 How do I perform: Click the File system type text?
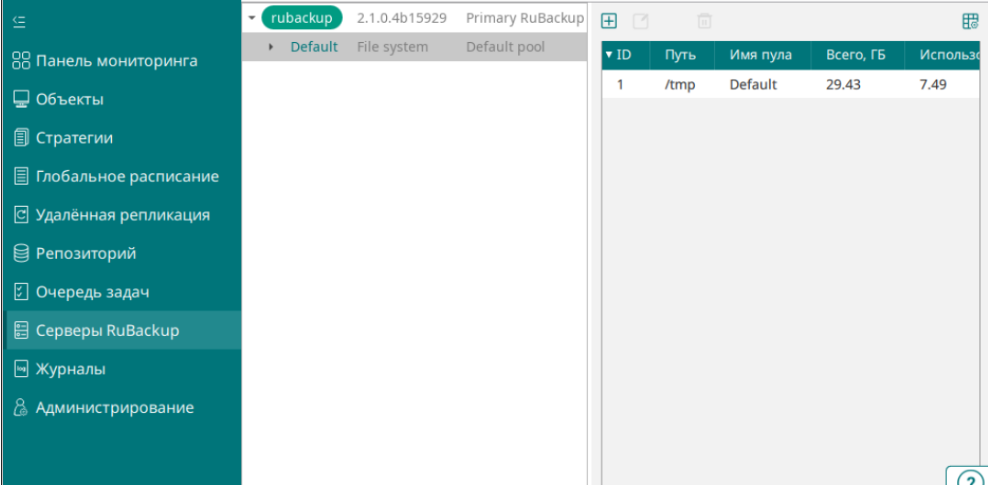coord(393,47)
